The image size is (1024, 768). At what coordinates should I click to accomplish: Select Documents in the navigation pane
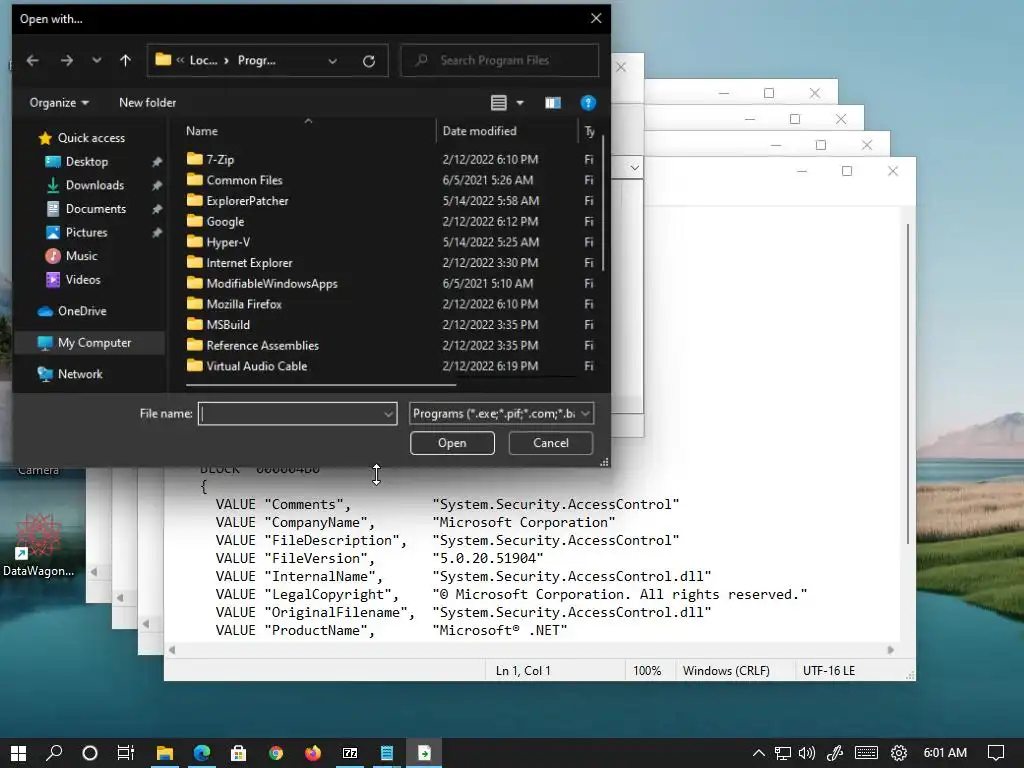[x=96, y=208]
